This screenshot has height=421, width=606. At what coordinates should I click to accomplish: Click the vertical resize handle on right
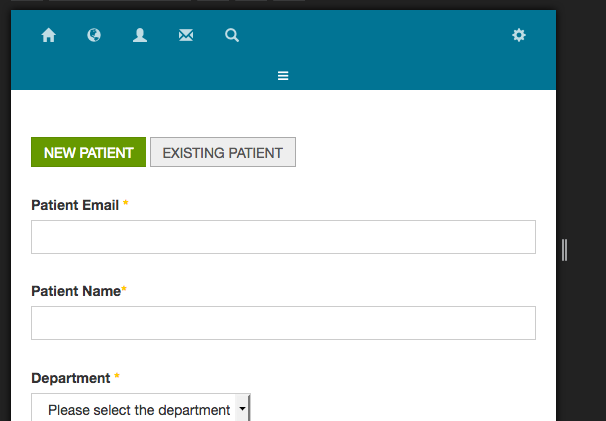(x=565, y=250)
